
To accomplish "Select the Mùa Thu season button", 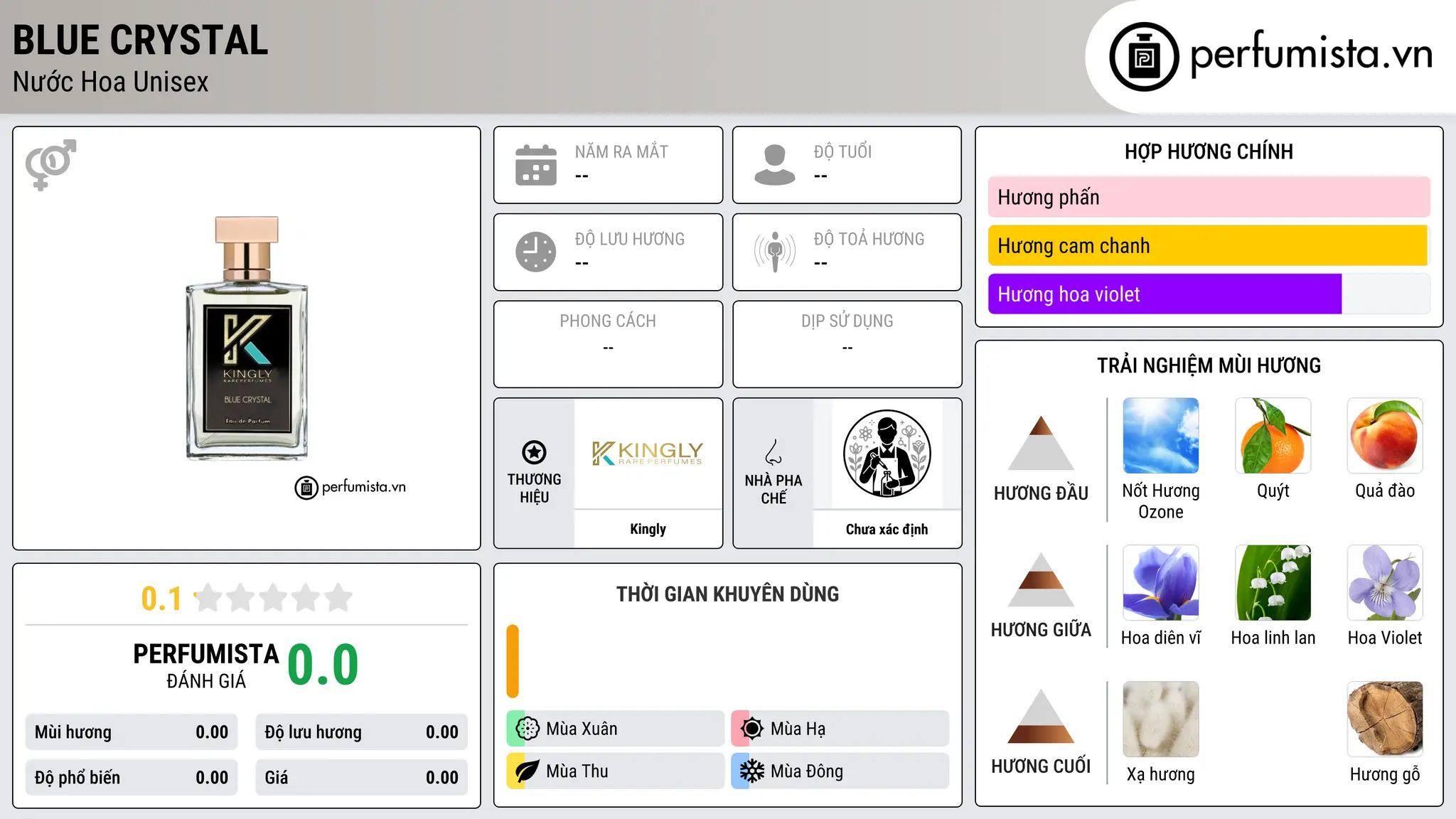I will [x=615, y=771].
